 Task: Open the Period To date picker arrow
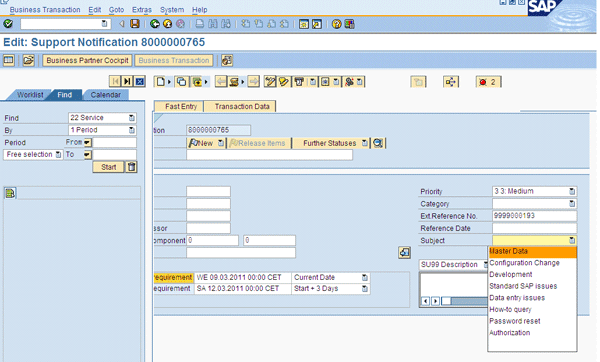88,155
